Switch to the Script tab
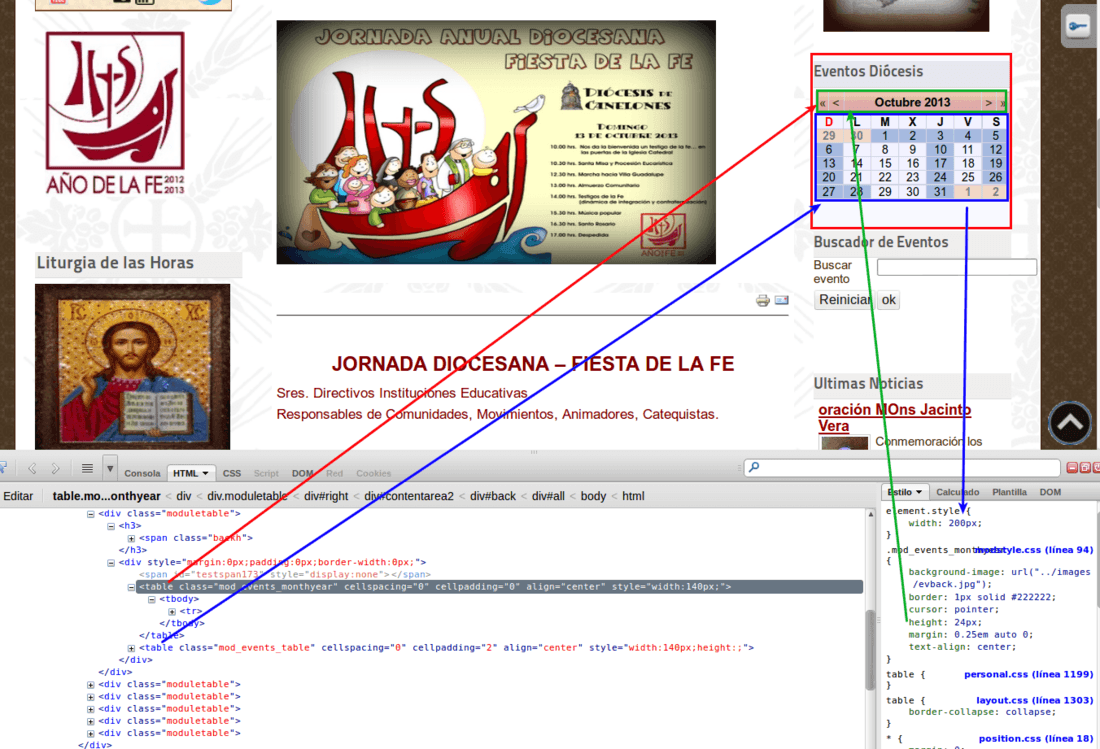 pyautogui.click(x=266, y=473)
